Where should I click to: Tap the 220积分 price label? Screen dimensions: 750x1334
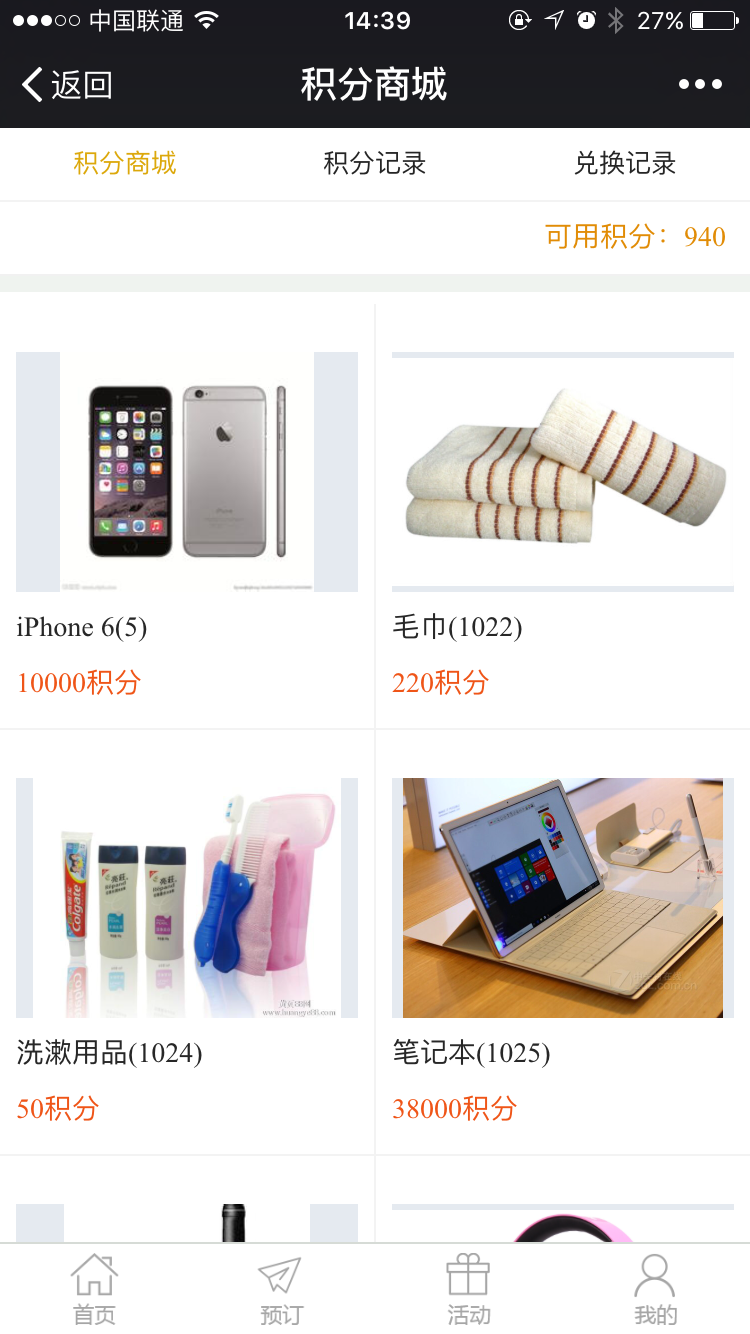pos(440,683)
